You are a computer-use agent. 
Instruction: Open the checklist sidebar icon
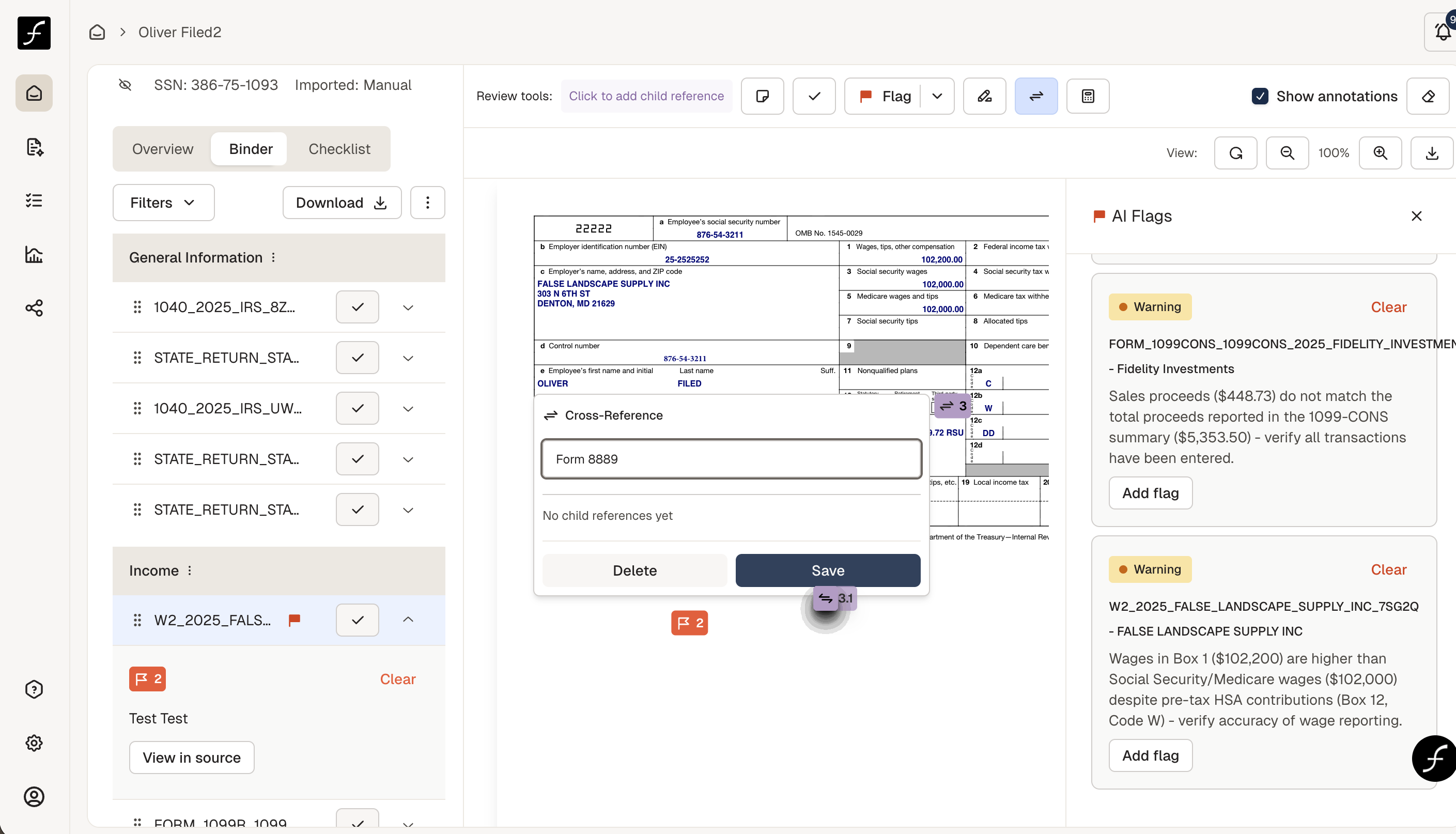pos(34,200)
